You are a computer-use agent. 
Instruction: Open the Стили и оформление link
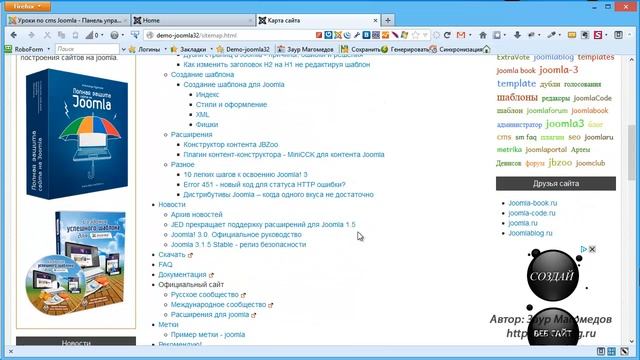(x=231, y=104)
